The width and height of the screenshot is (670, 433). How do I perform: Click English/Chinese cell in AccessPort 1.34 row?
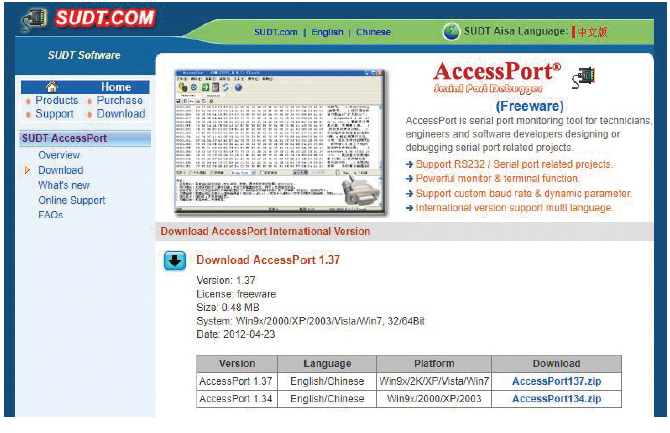(327, 399)
